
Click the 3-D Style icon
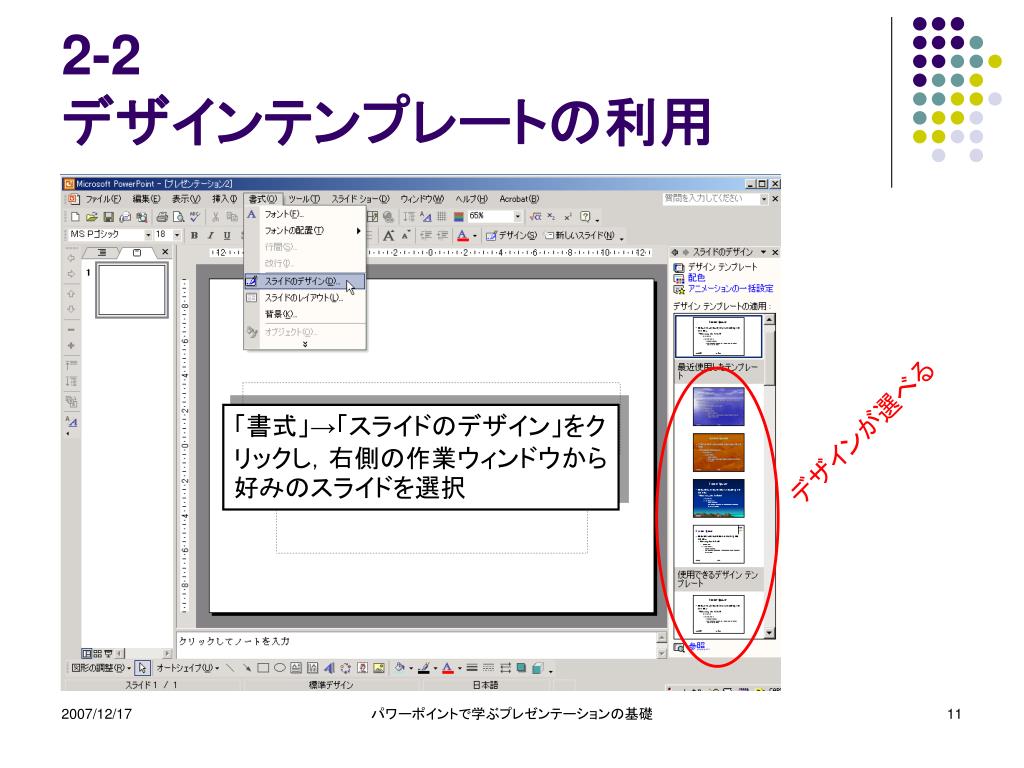tap(537, 668)
